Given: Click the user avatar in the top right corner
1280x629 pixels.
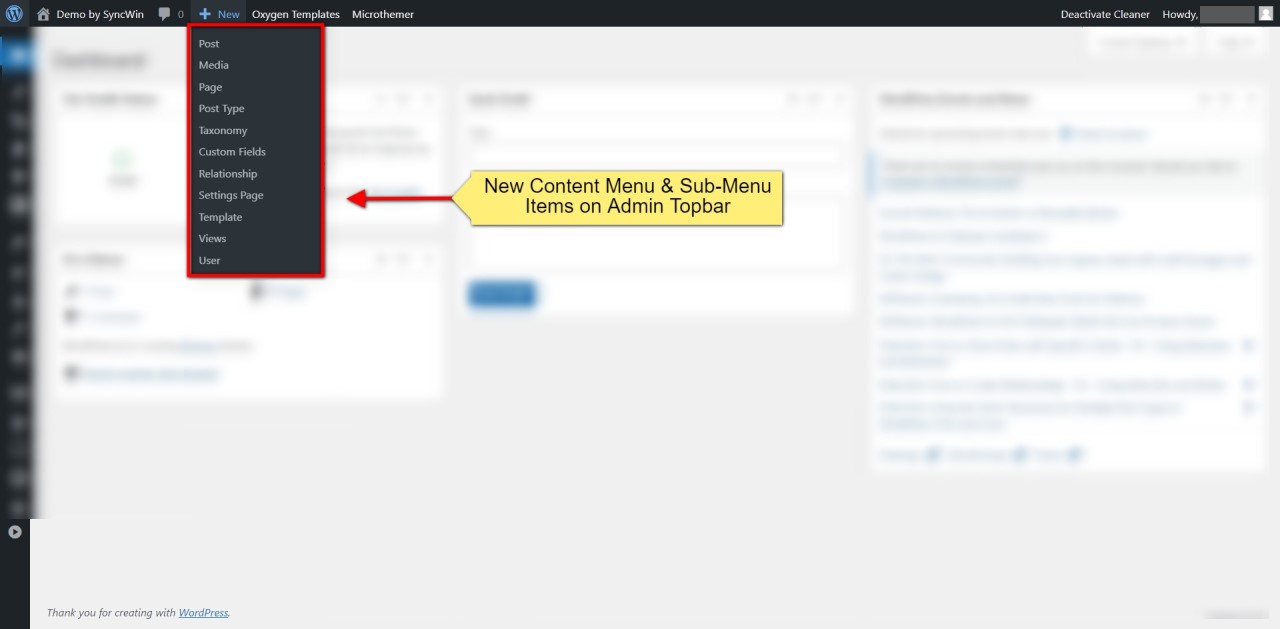Looking at the screenshot, I should click(1265, 13).
